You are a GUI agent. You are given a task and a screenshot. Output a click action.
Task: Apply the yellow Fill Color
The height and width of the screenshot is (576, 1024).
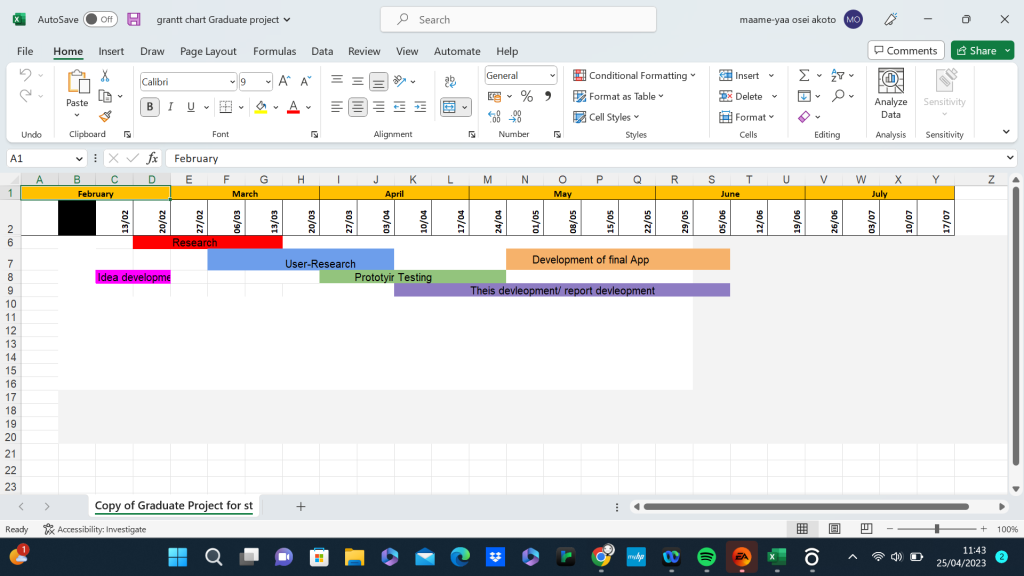coord(261,107)
